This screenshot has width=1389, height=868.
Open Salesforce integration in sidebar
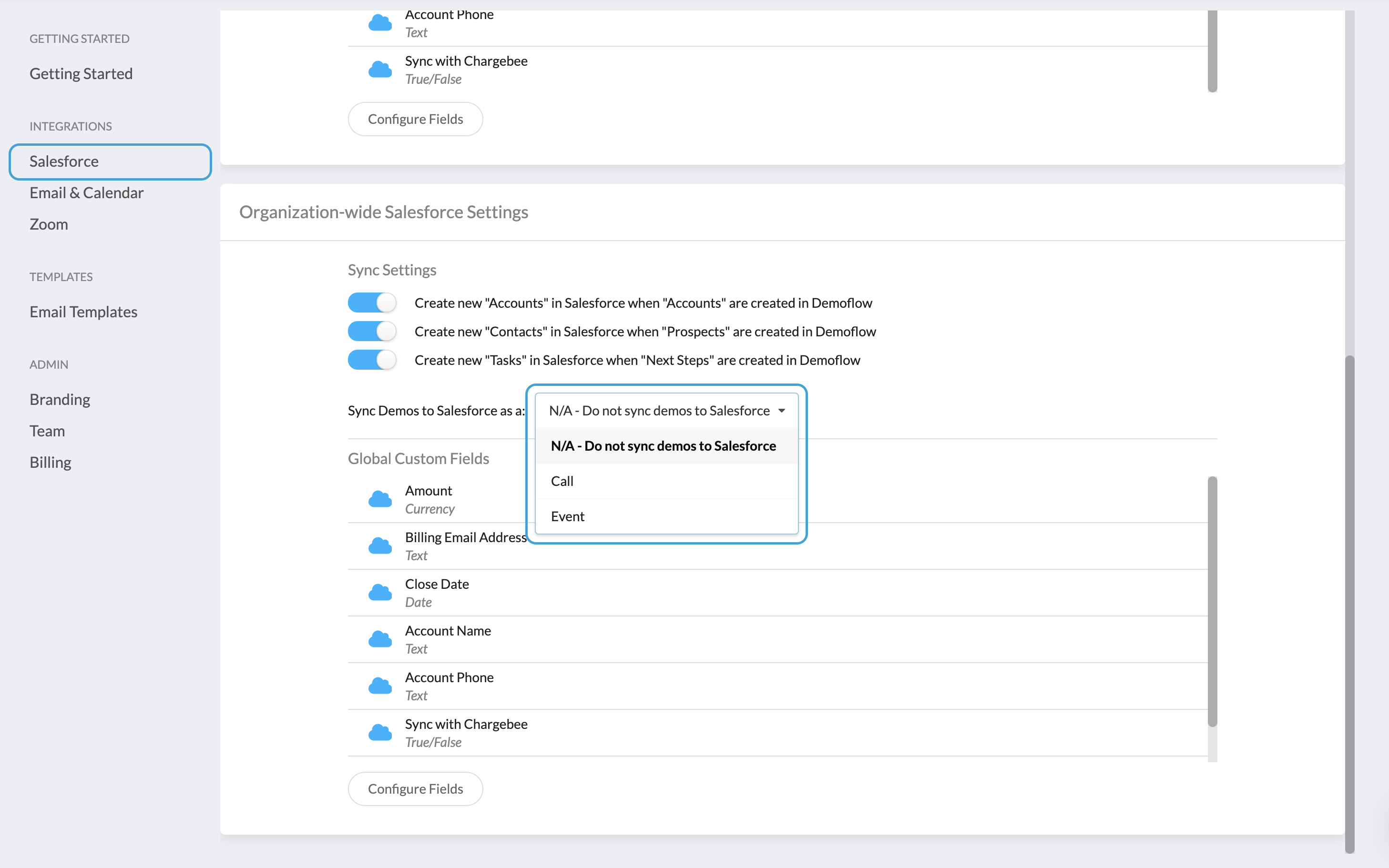click(x=110, y=161)
